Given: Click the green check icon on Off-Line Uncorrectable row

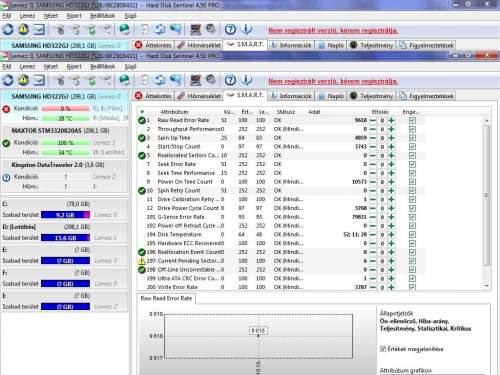Looking at the screenshot, I should 142,270.
